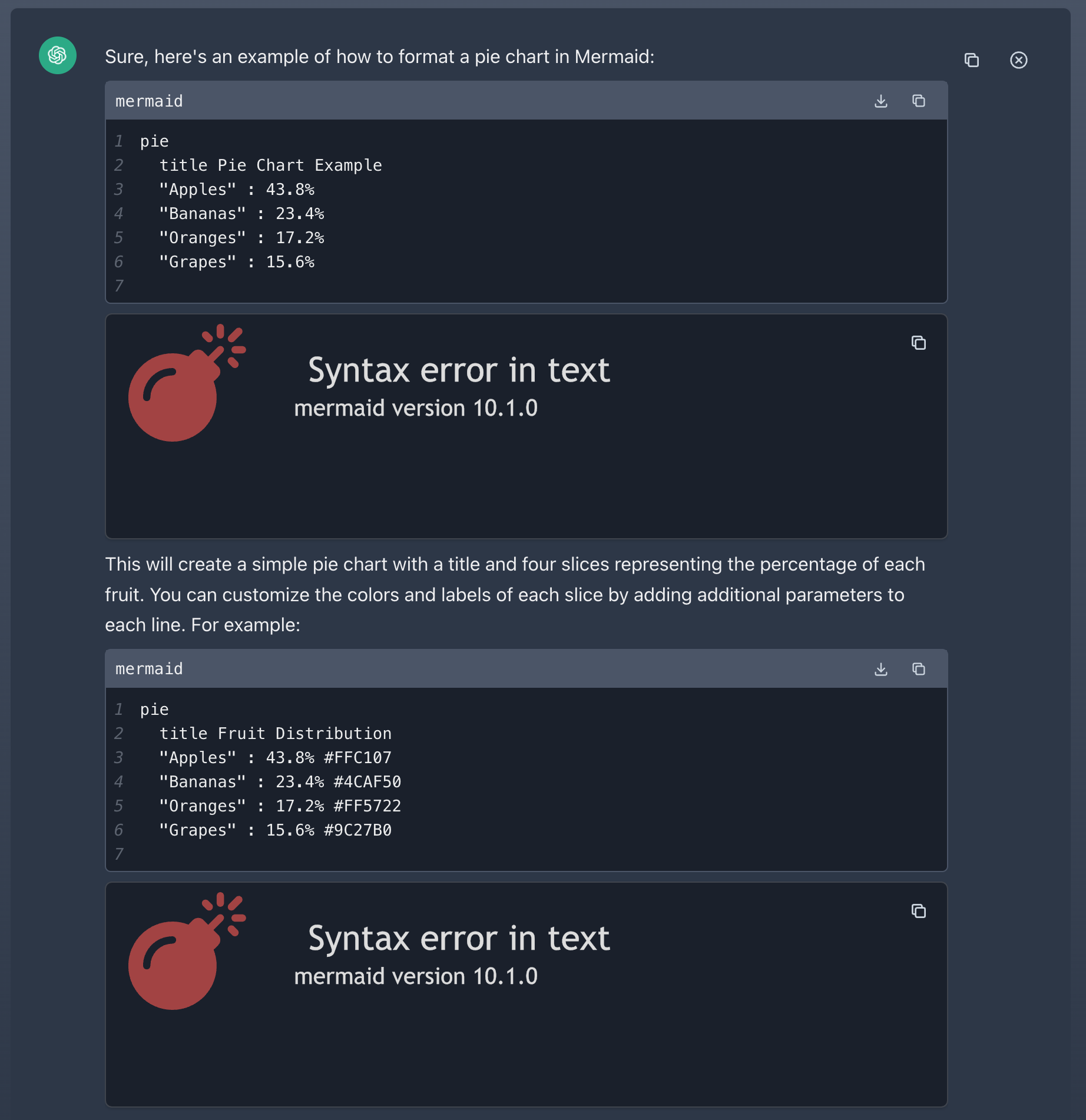Click the ChatGPT avatar icon
The width and height of the screenshot is (1086, 1120).
point(58,55)
